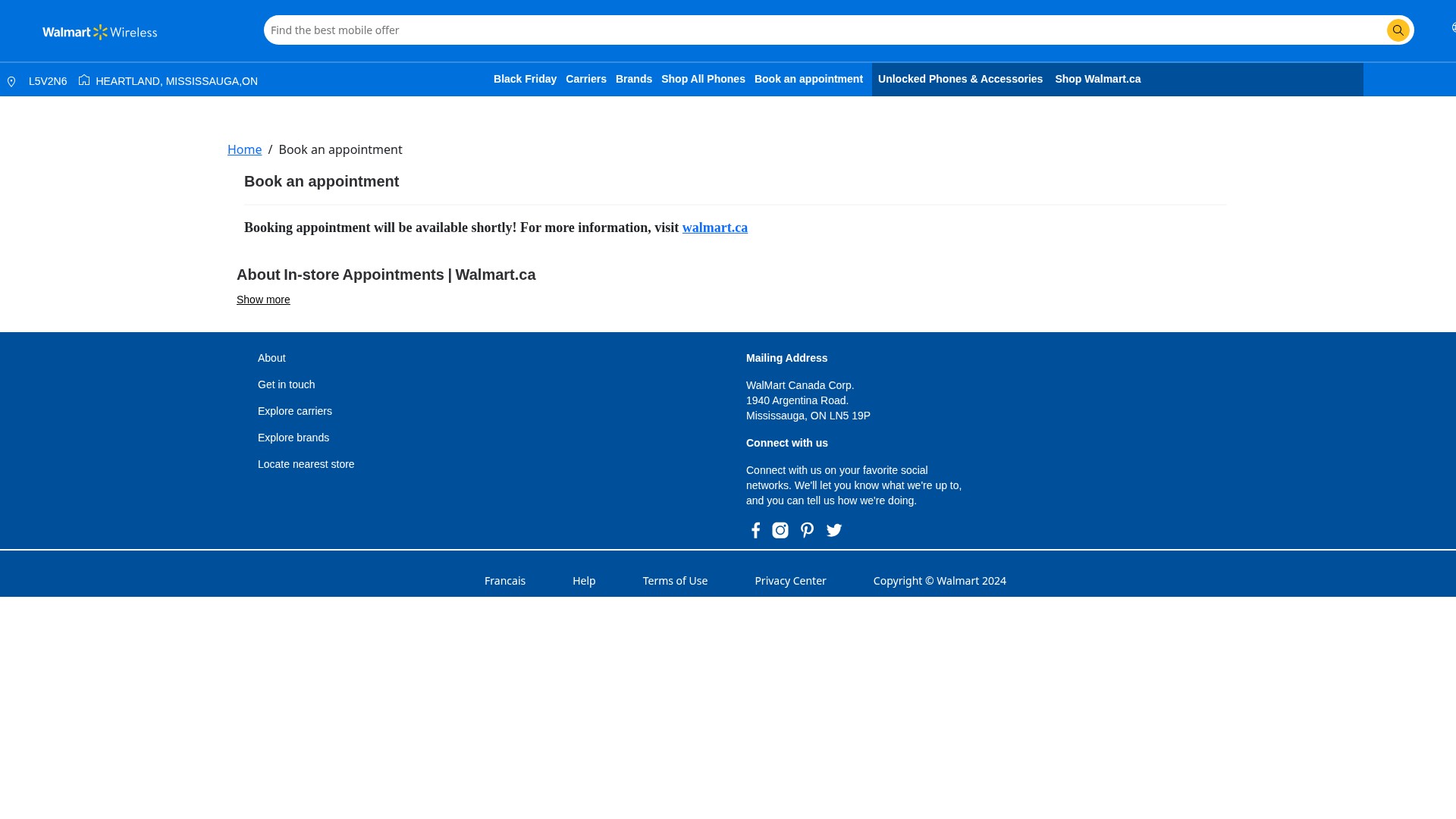The image size is (1456, 819).
Task: Click the 1940 Argentina Road. address line
Action: (x=797, y=400)
